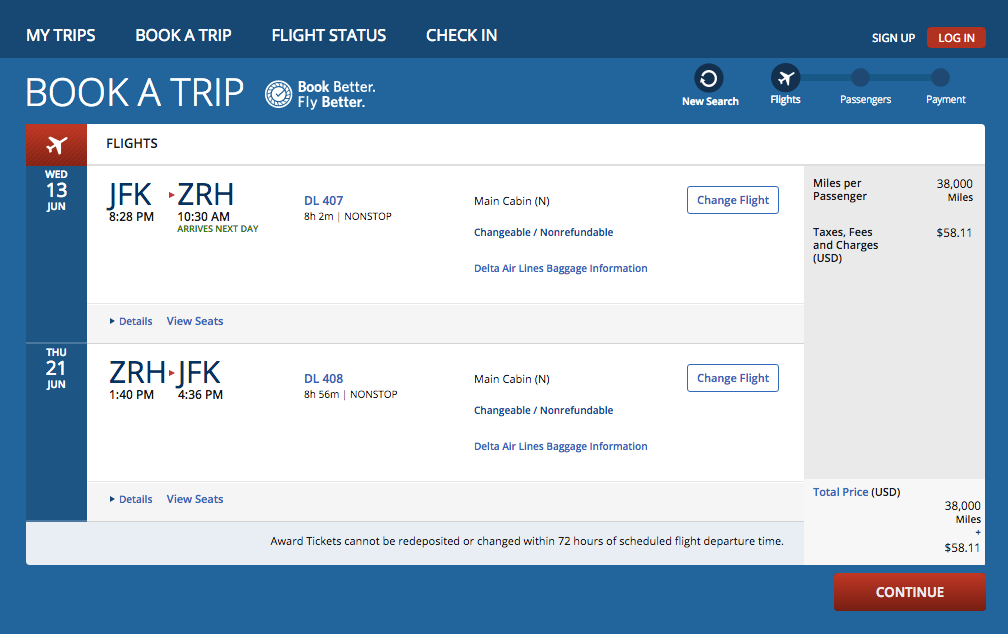1008x634 pixels.
Task: Change the DL 408 return flight
Action: pyautogui.click(x=733, y=378)
